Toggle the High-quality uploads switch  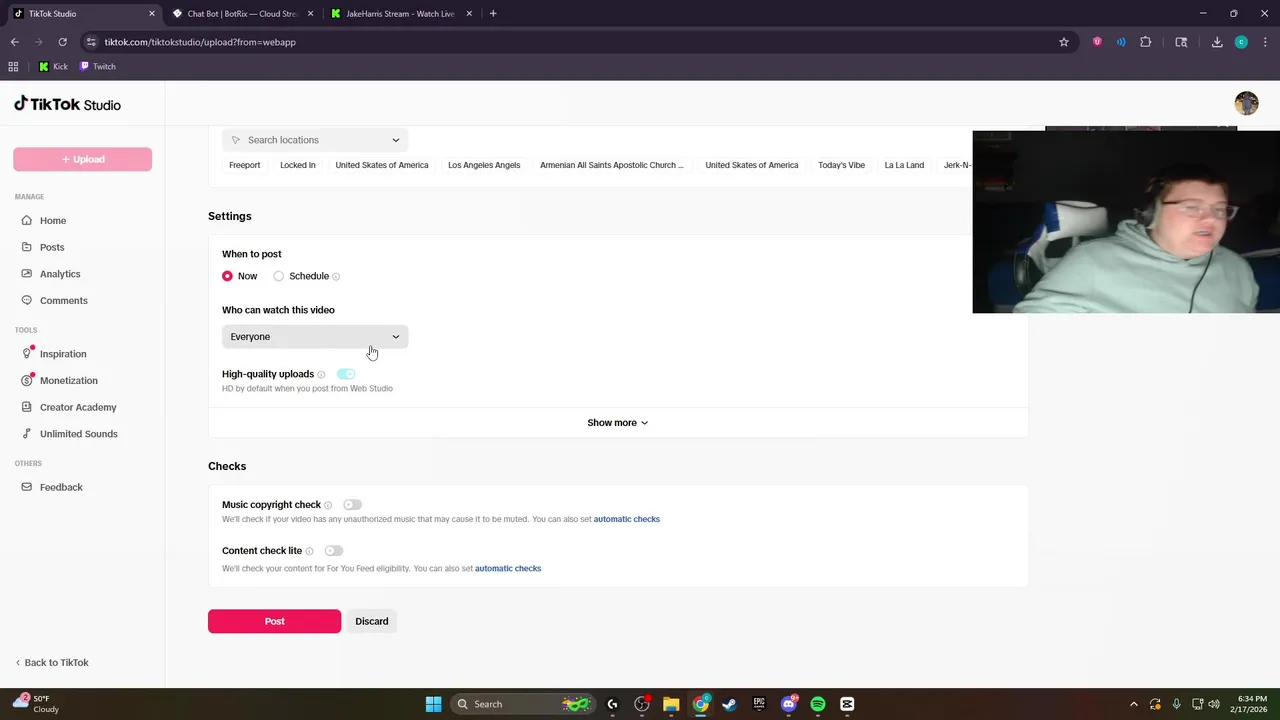tap(346, 374)
